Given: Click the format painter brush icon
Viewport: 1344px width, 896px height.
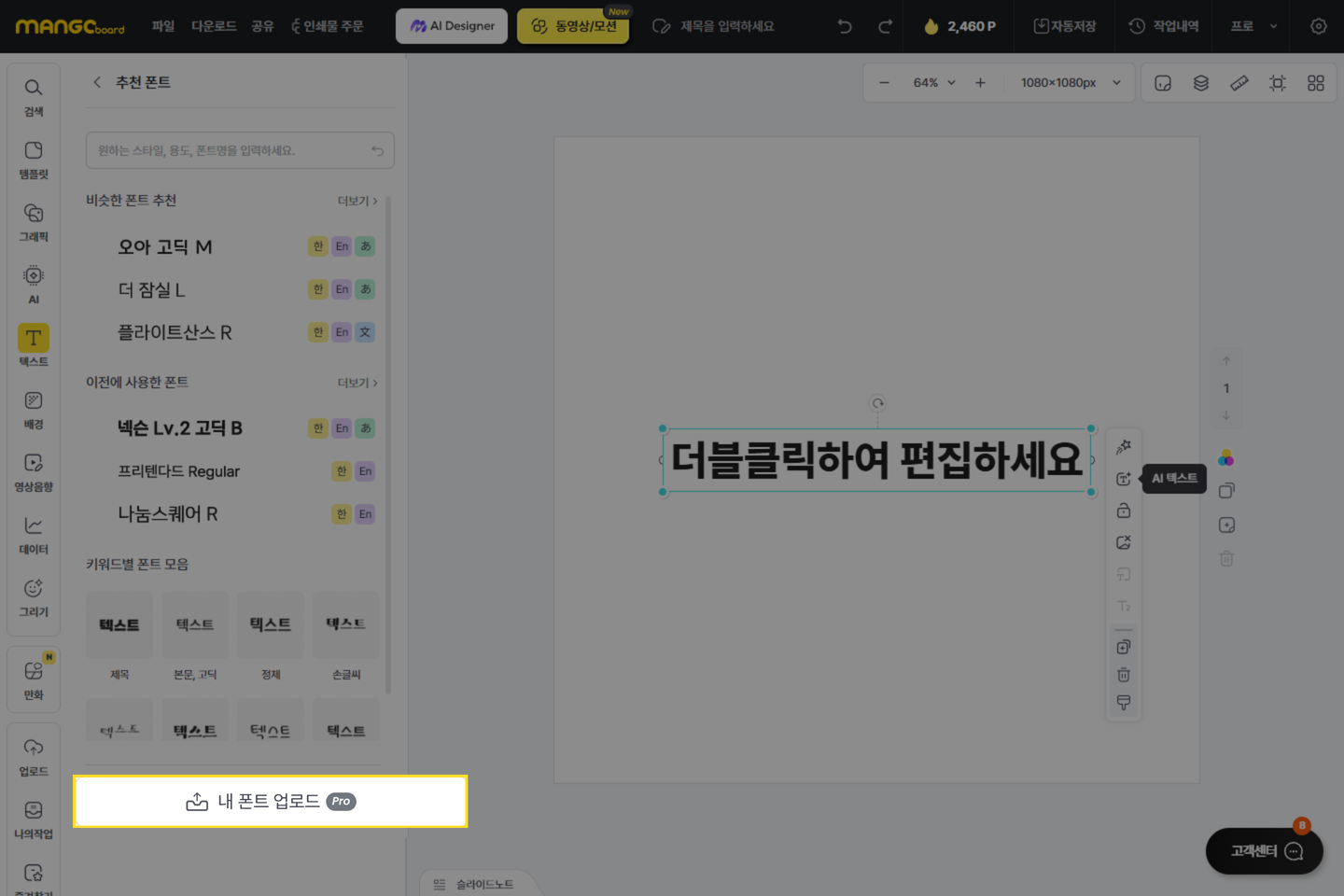Looking at the screenshot, I should pyautogui.click(x=1124, y=703).
